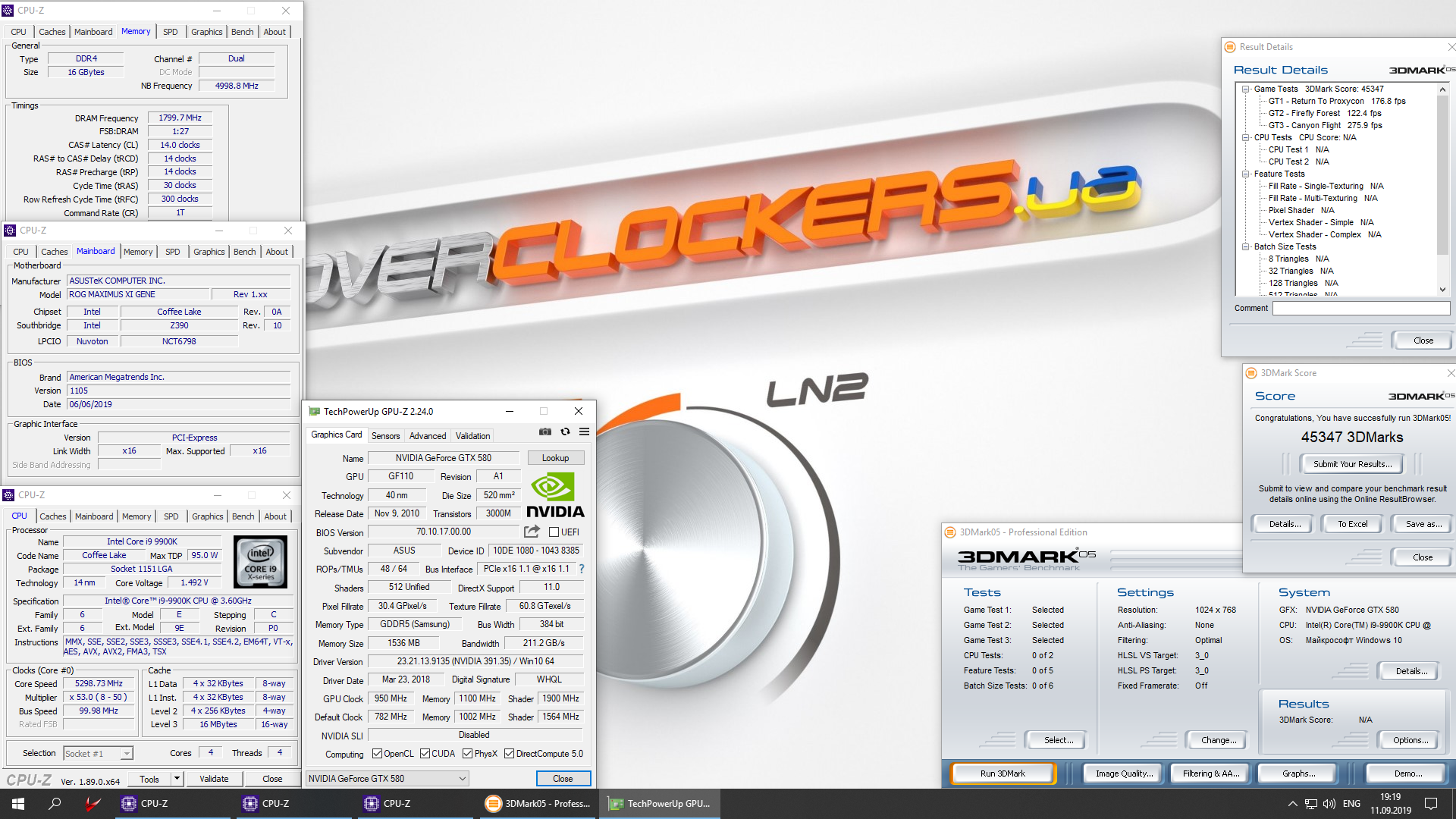Click GPU-Z title bar app icon
Screen dimensions: 1456x819
(314, 412)
